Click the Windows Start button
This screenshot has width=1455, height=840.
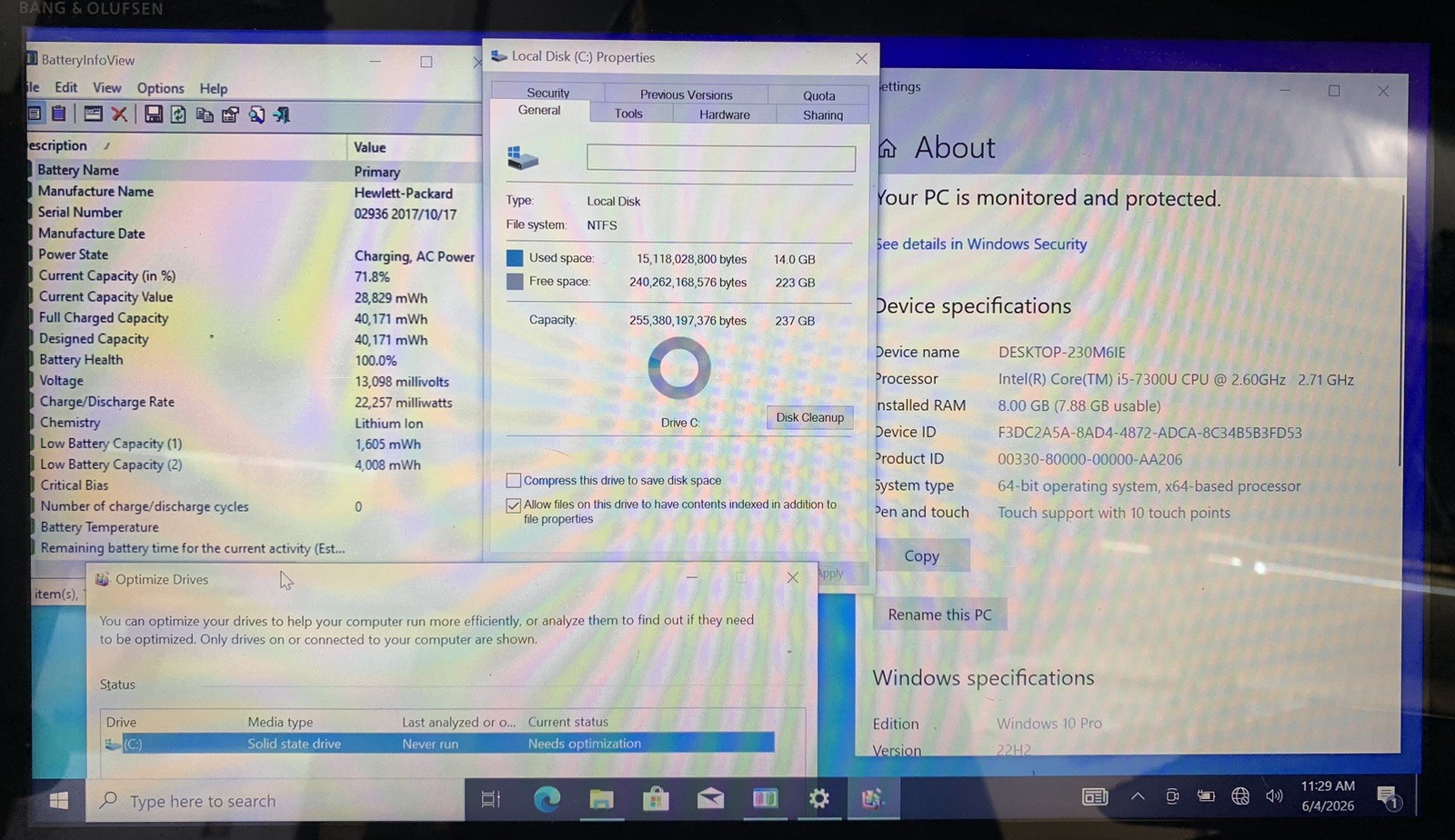(59, 800)
